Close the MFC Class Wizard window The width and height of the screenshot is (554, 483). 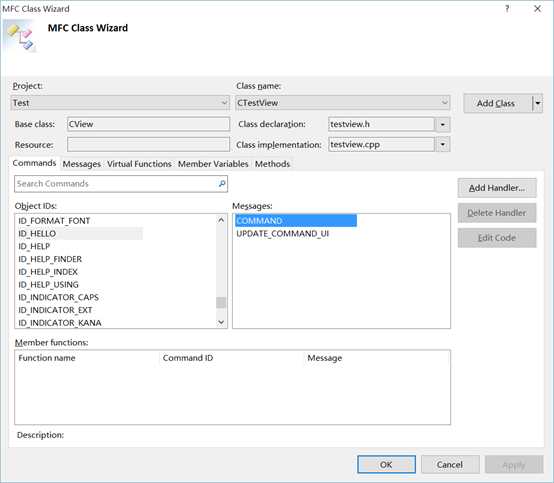pos(537,8)
